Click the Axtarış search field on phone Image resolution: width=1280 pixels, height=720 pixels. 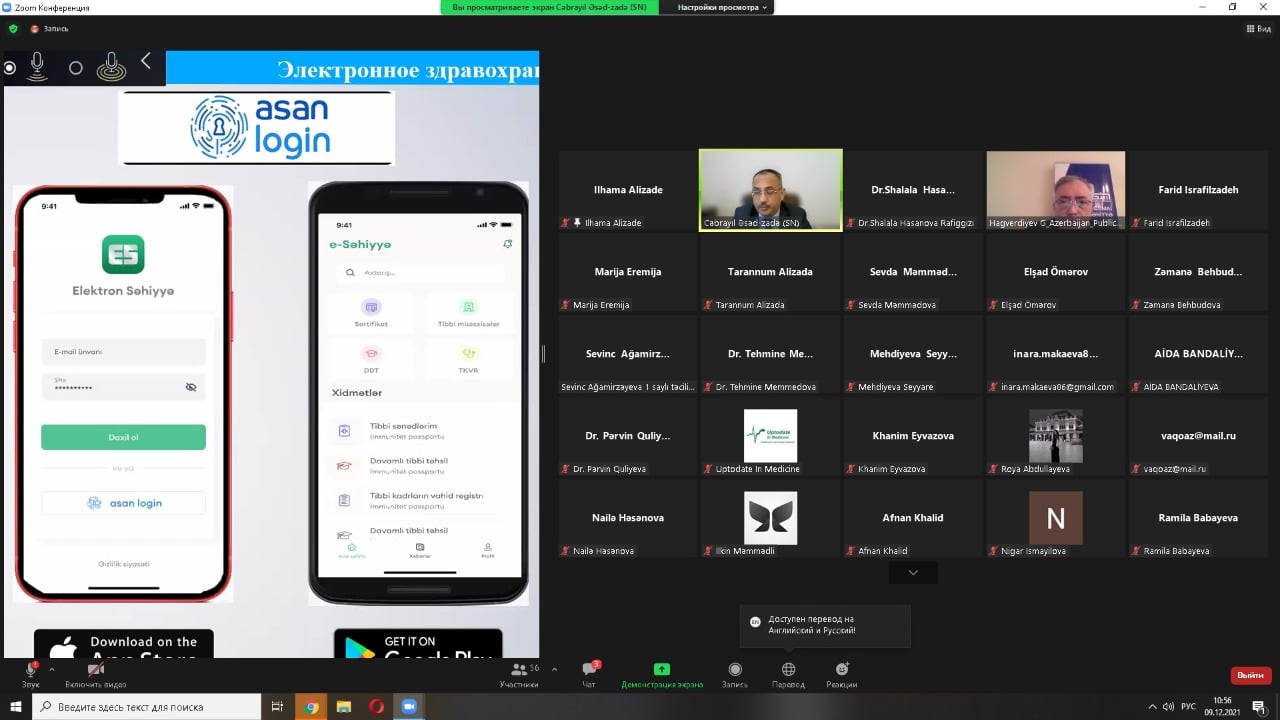pyautogui.click(x=420, y=272)
